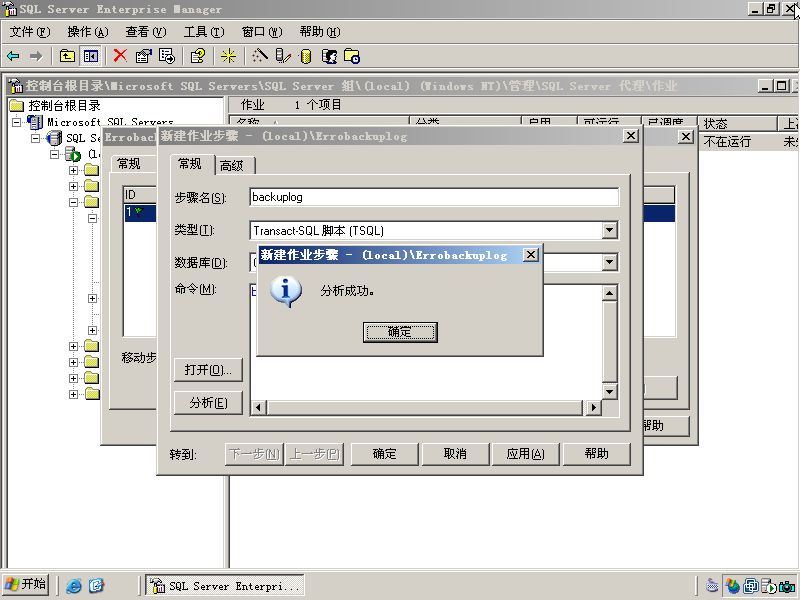Open Properties from the toolbar icon
This screenshot has height=600, width=800.
click(x=143, y=56)
